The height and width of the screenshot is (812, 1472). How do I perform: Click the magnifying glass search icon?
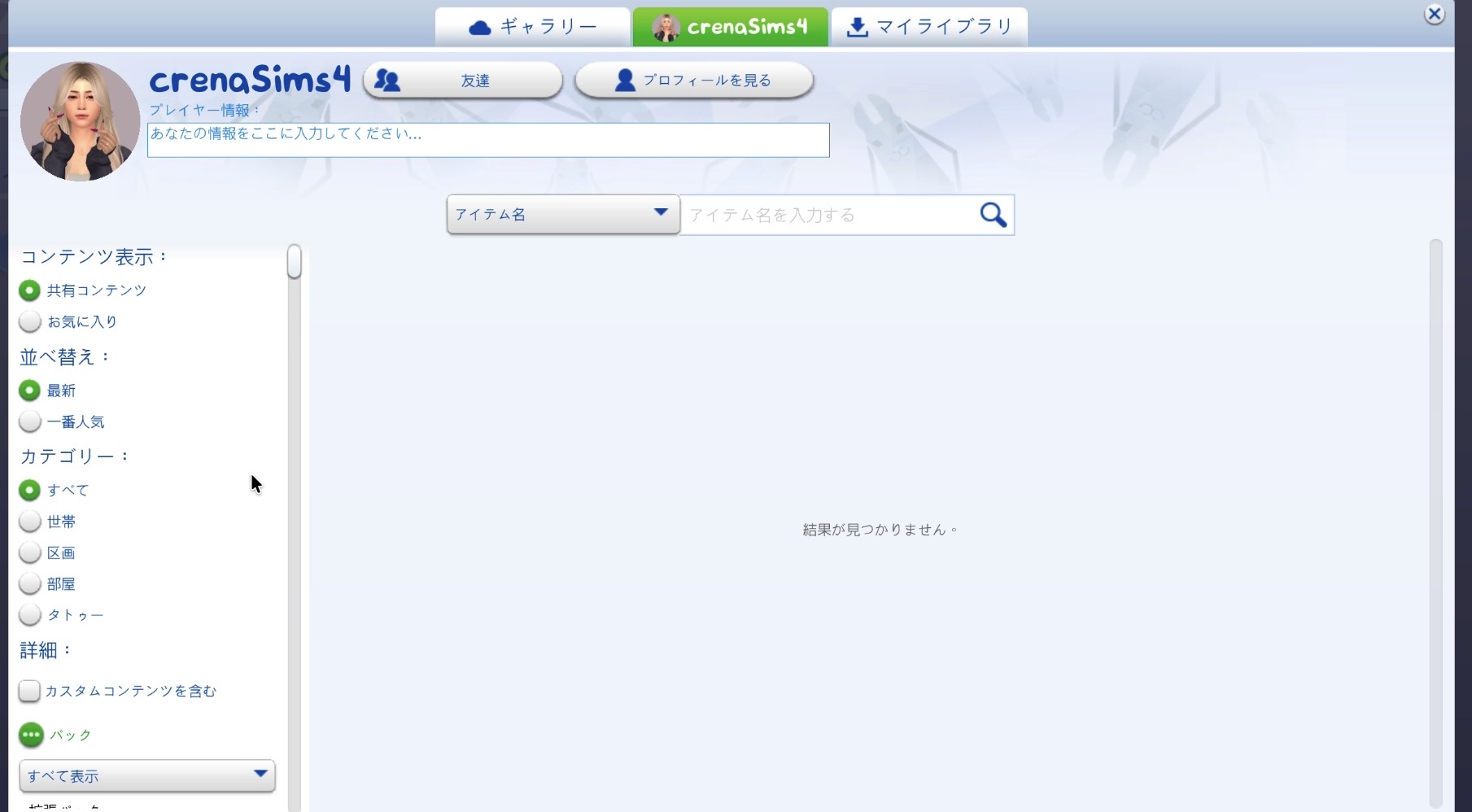coord(993,215)
